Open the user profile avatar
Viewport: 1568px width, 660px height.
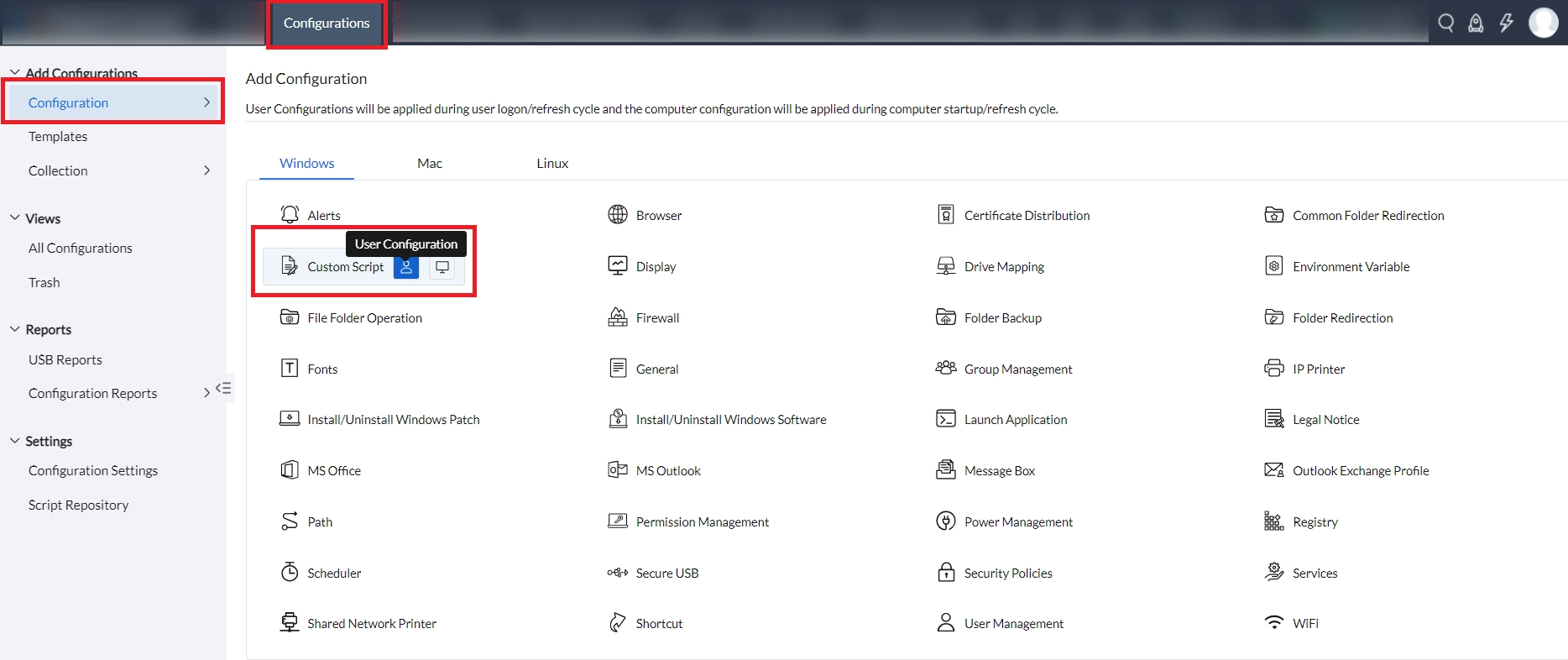(1543, 23)
